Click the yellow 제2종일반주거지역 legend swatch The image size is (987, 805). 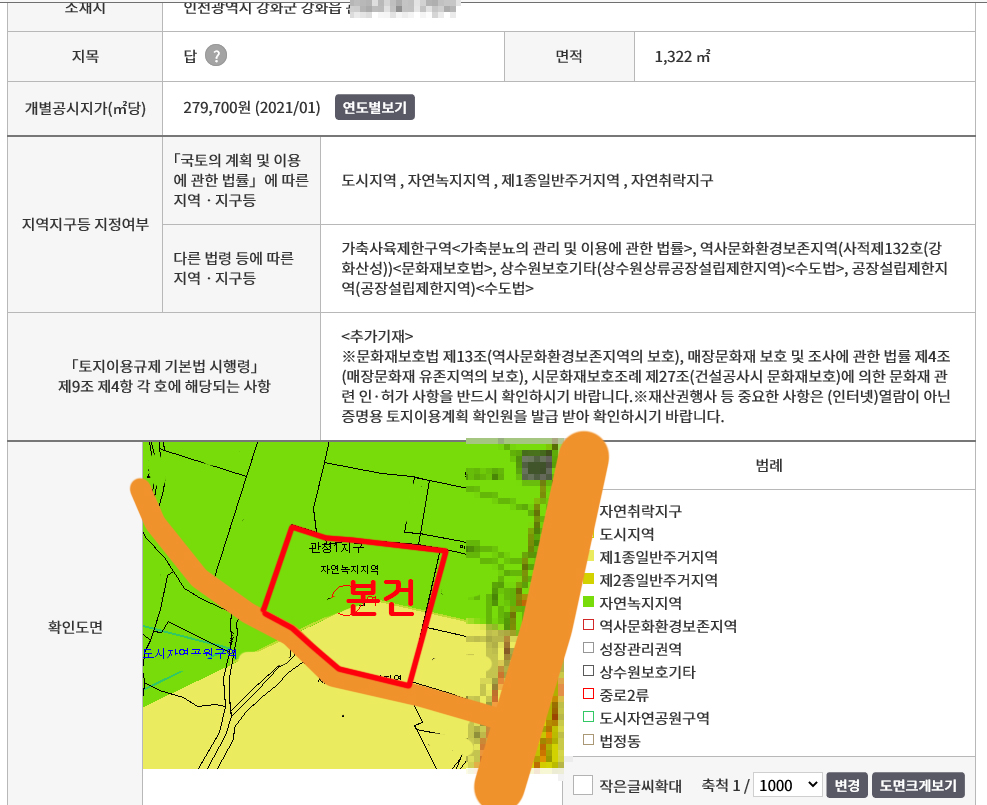click(590, 580)
